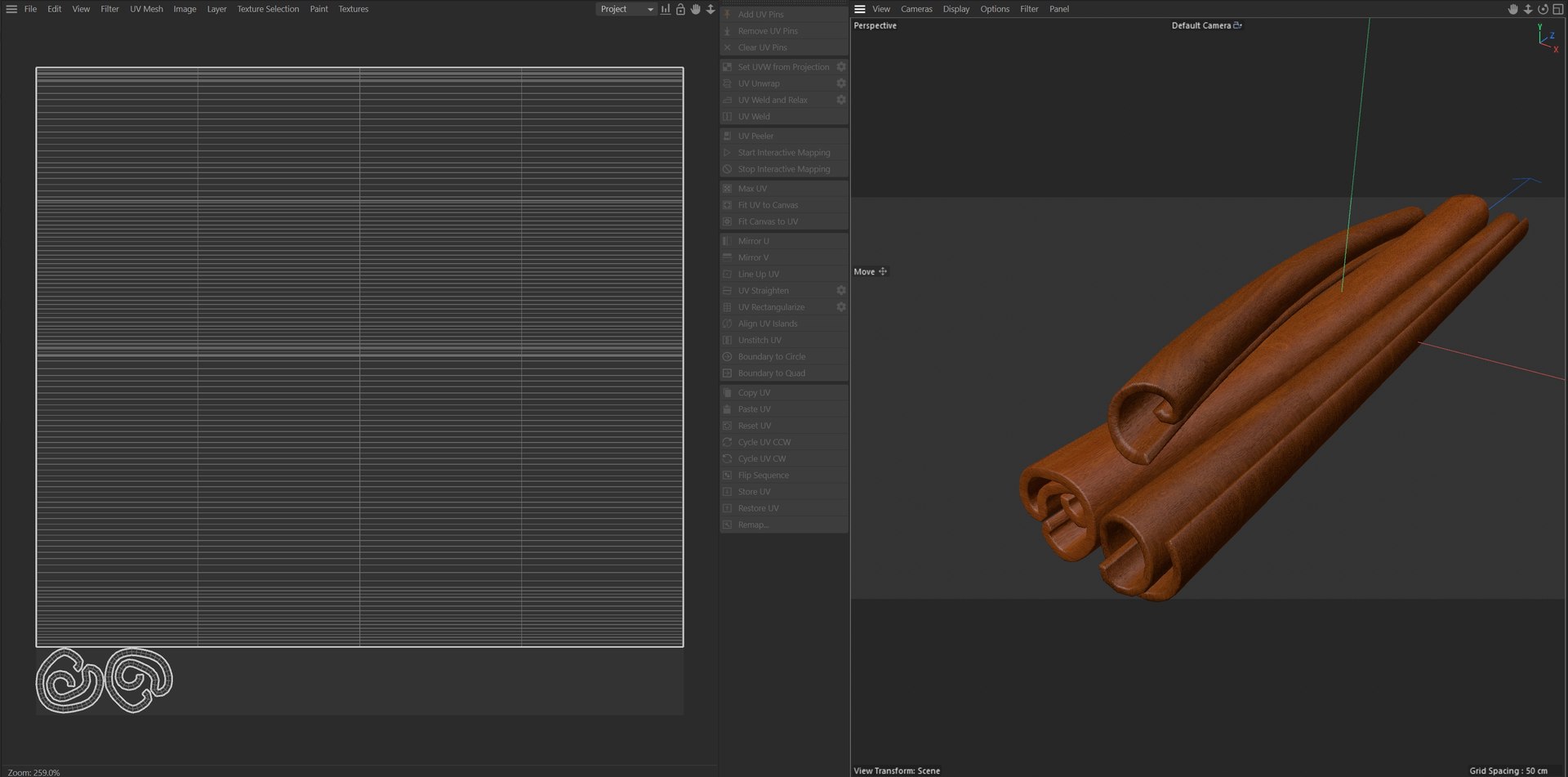Click Clear UV Pins
The image size is (1568, 777).
tap(784, 47)
